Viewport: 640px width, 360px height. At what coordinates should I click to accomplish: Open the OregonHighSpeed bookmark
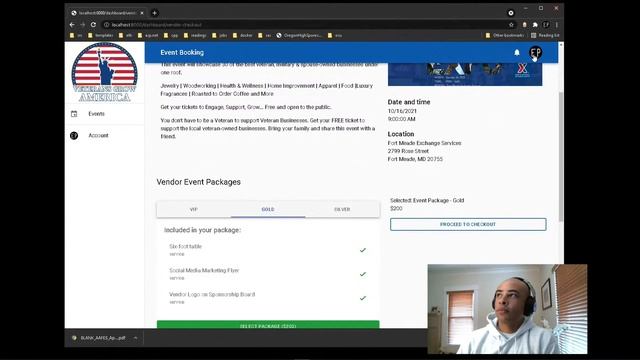pos(299,36)
